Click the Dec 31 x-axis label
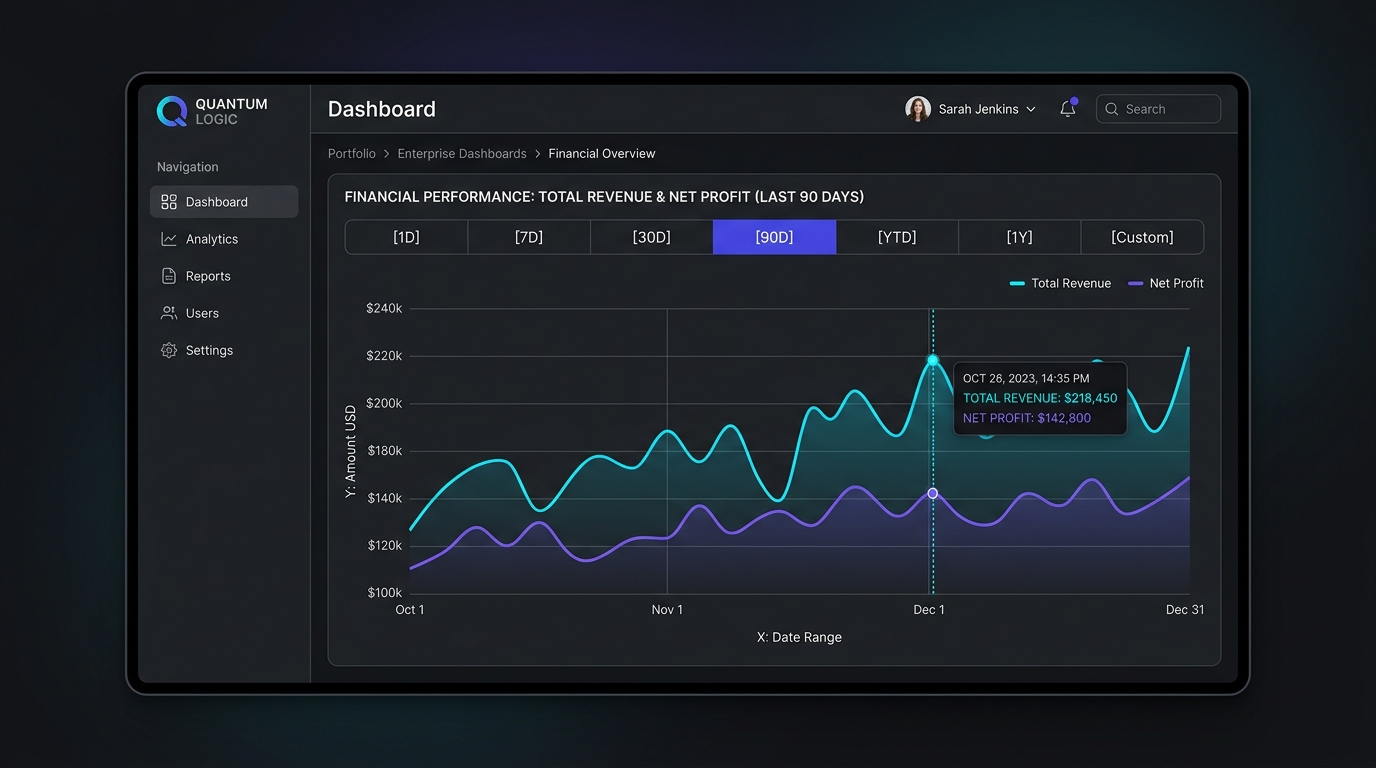1376x768 pixels. pyautogui.click(x=1185, y=610)
